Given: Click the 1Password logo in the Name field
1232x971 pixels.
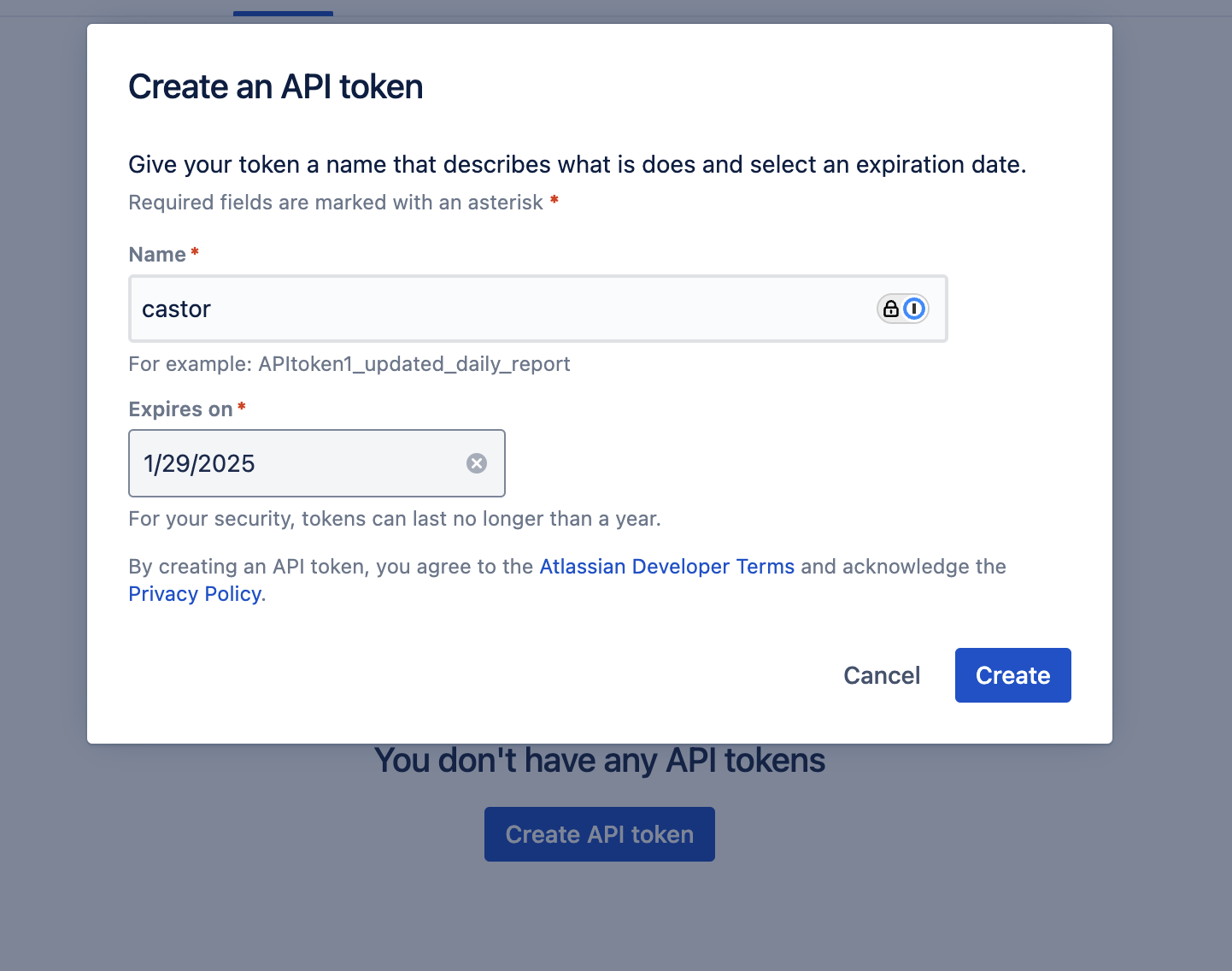Looking at the screenshot, I should click(914, 309).
